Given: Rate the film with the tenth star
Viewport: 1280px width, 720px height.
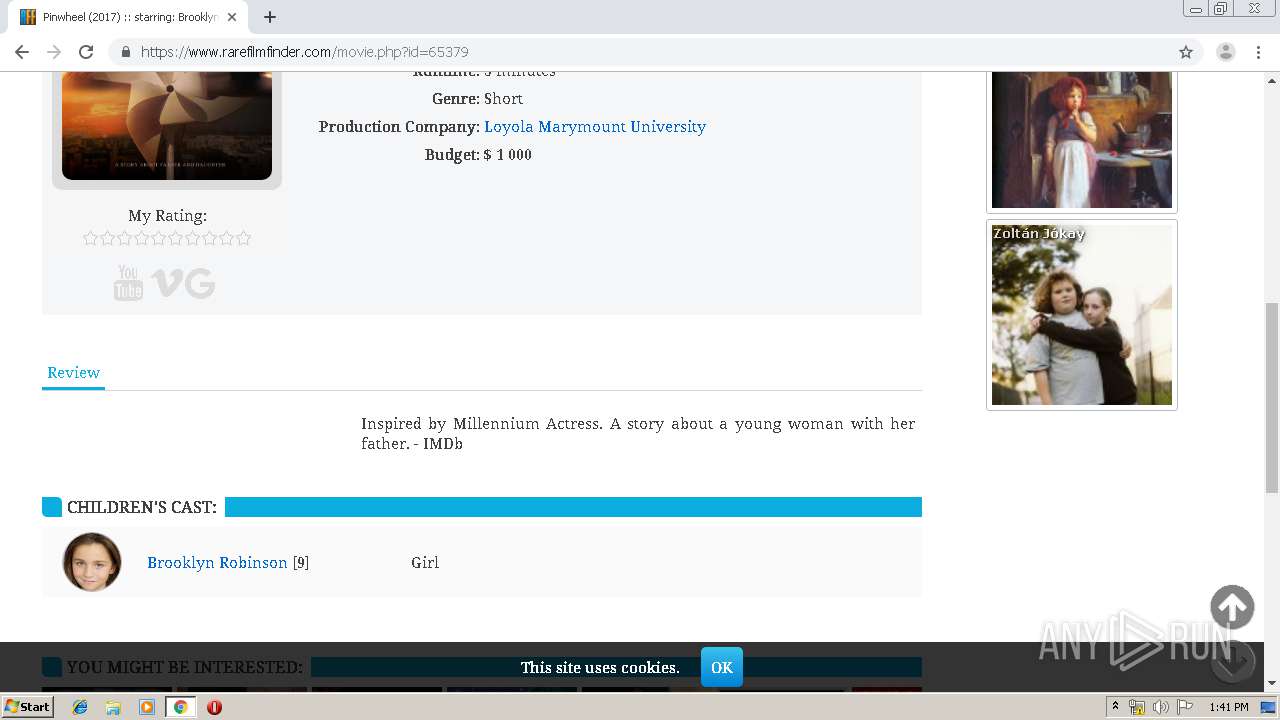Looking at the screenshot, I should [x=243, y=238].
